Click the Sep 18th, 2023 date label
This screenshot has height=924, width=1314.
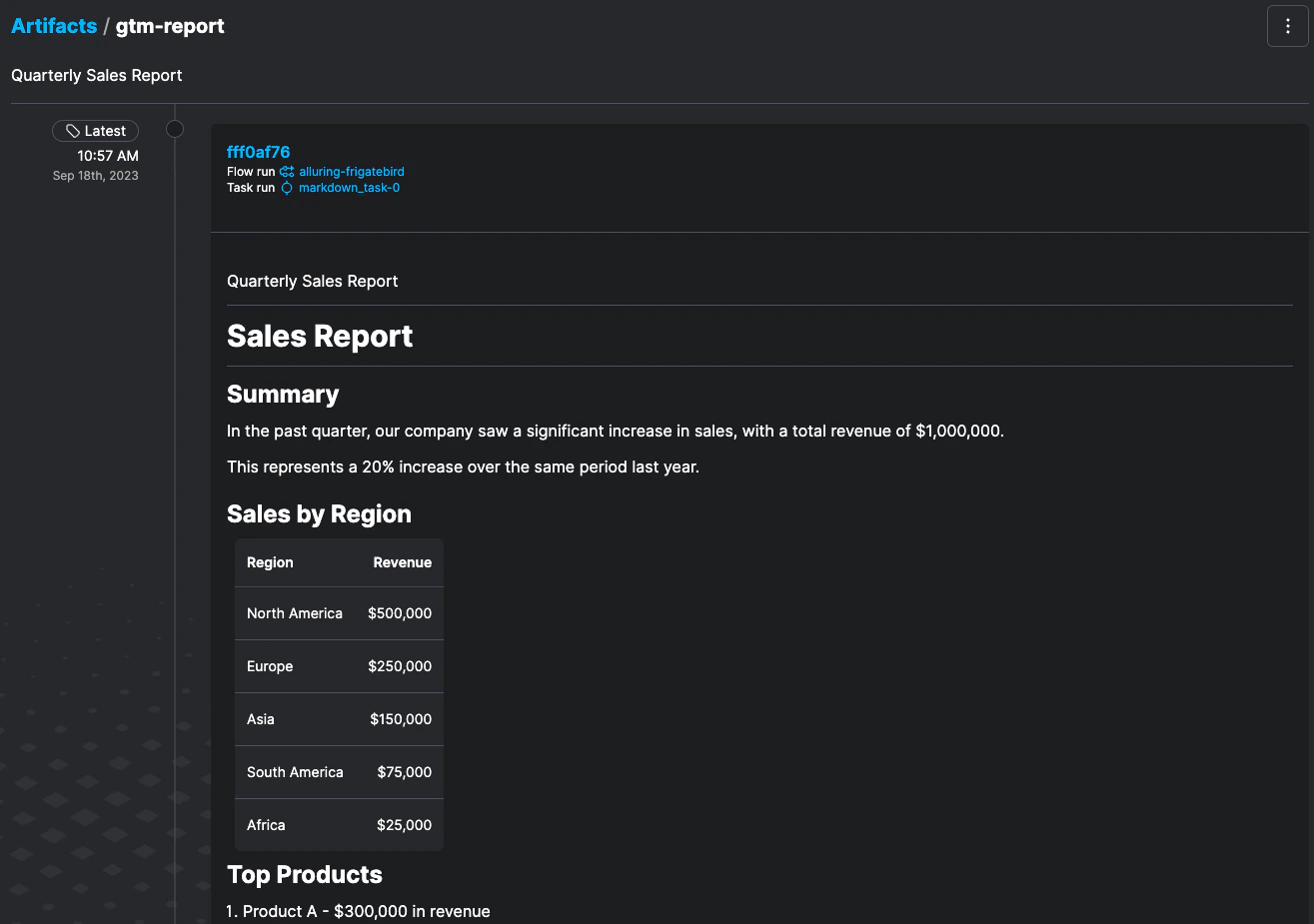click(95, 175)
